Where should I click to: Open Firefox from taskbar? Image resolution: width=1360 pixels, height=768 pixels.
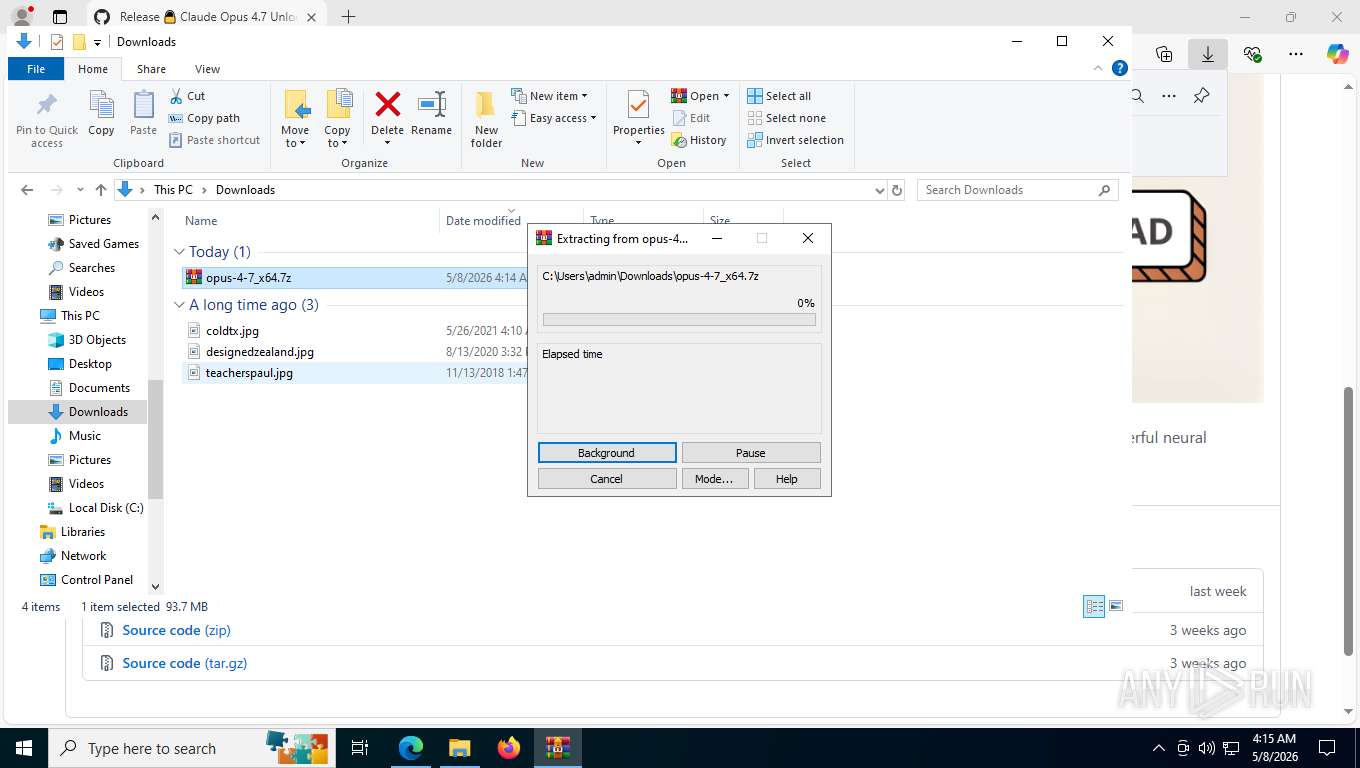508,748
